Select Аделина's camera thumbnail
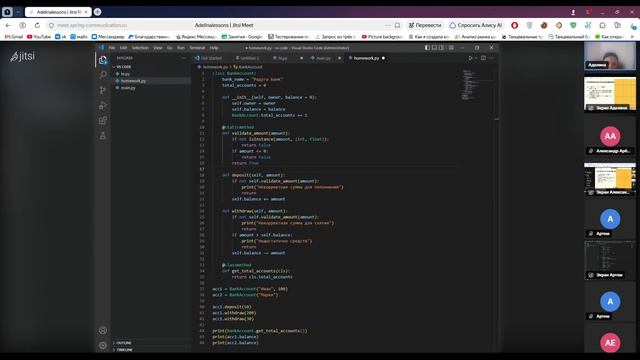The height and width of the screenshot is (360, 640). click(x=610, y=56)
